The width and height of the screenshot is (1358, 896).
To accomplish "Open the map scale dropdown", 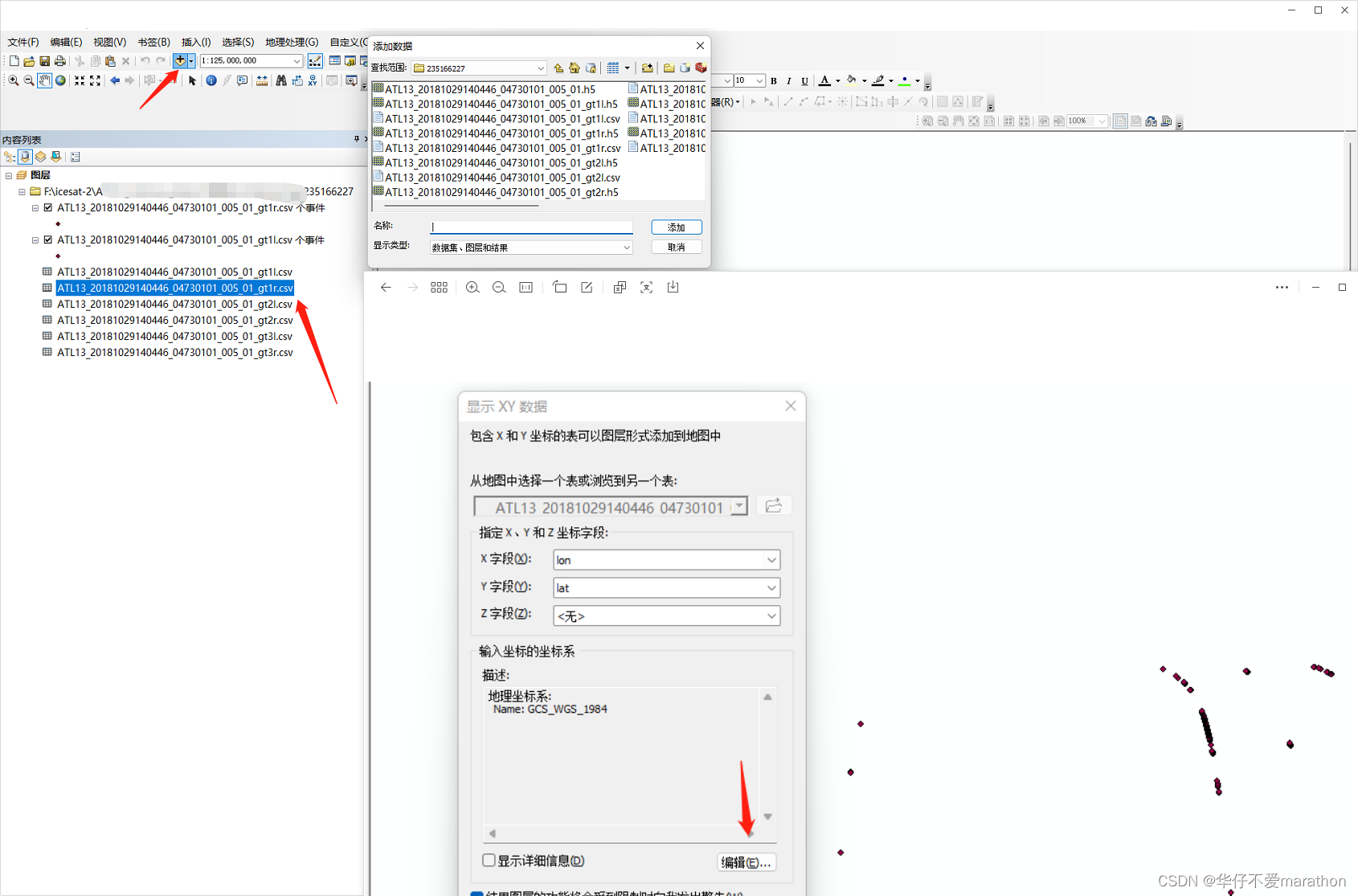I will [298, 60].
